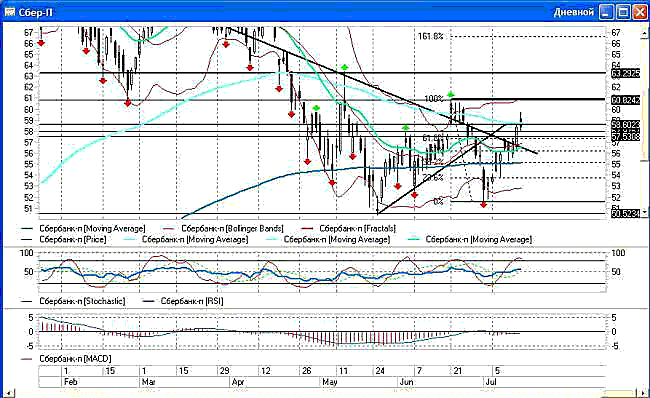Click the Jul month marker on timeline
This screenshot has width=650, height=398.
[x=491, y=381]
